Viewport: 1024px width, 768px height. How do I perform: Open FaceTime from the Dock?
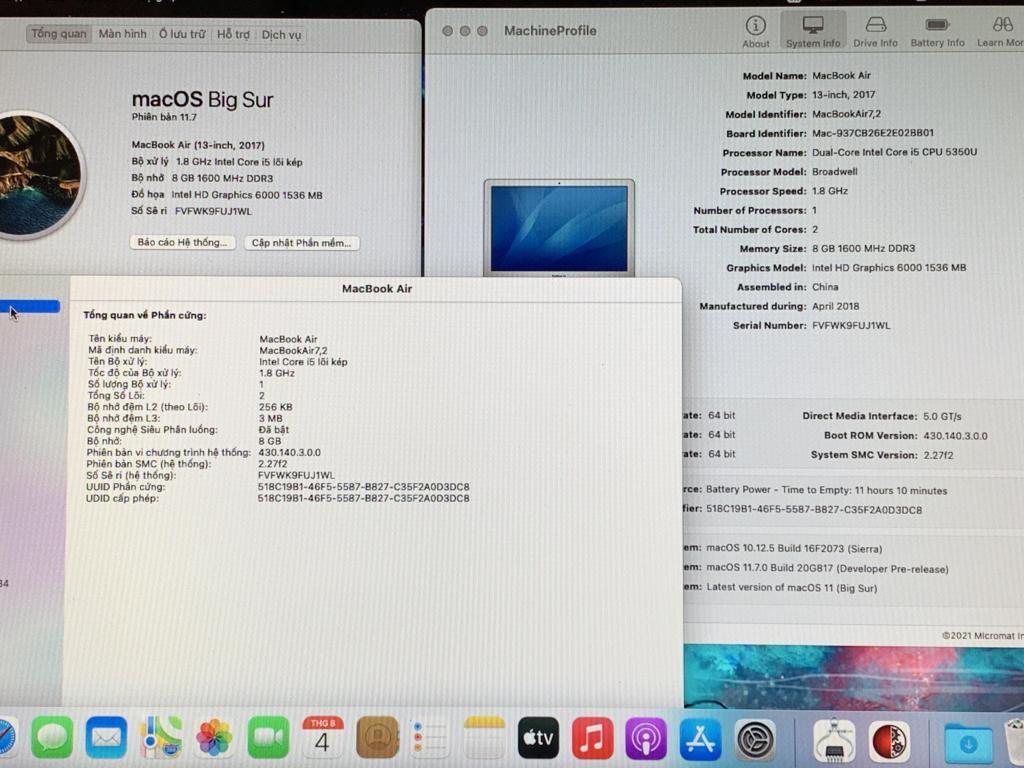tap(268, 738)
